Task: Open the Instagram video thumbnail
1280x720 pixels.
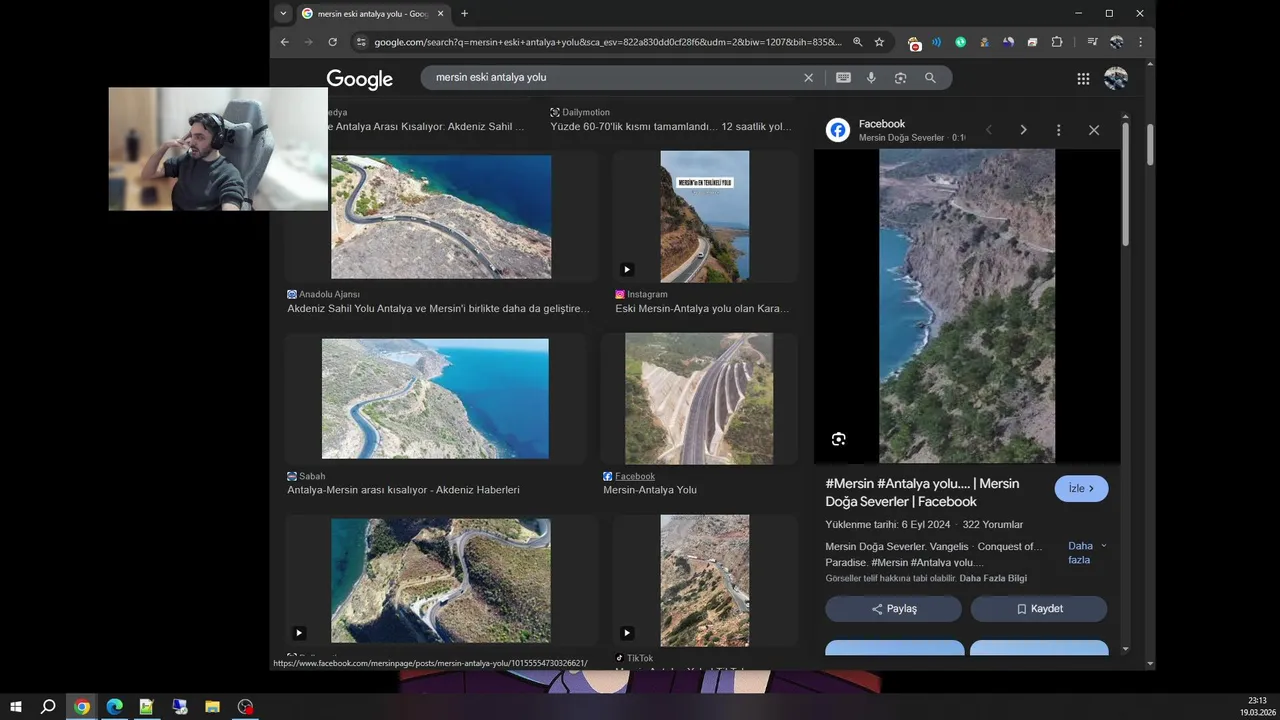Action: click(x=705, y=216)
